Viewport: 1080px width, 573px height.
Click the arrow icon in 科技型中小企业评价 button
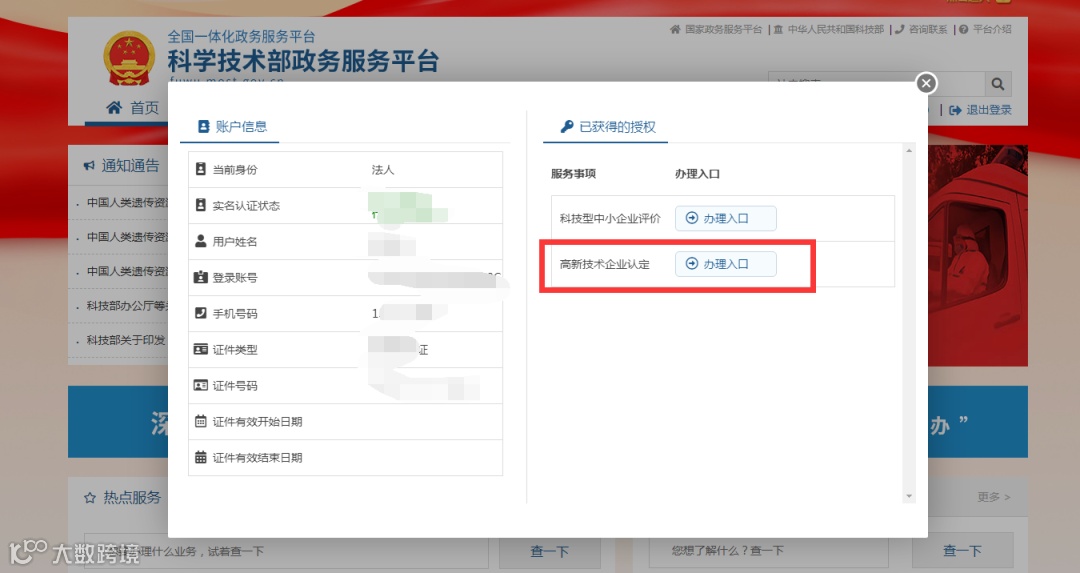click(692, 218)
